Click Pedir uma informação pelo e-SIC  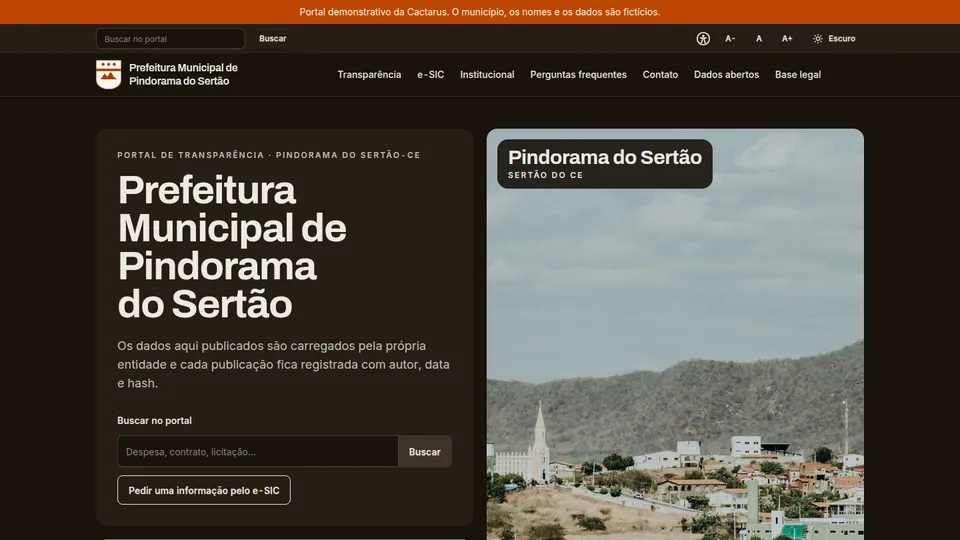click(204, 490)
